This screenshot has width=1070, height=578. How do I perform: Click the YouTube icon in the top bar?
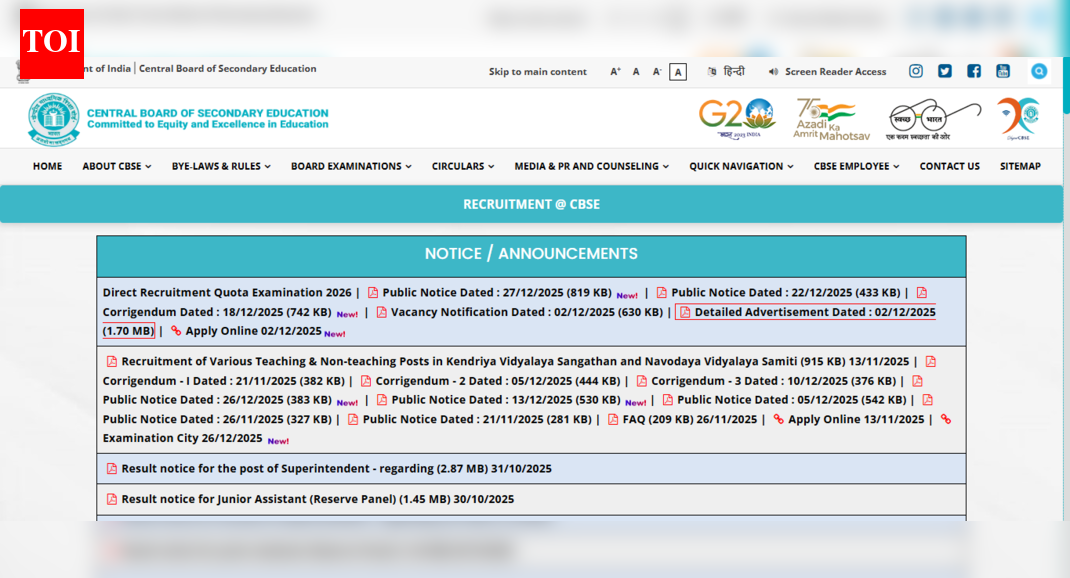coord(1002,71)
